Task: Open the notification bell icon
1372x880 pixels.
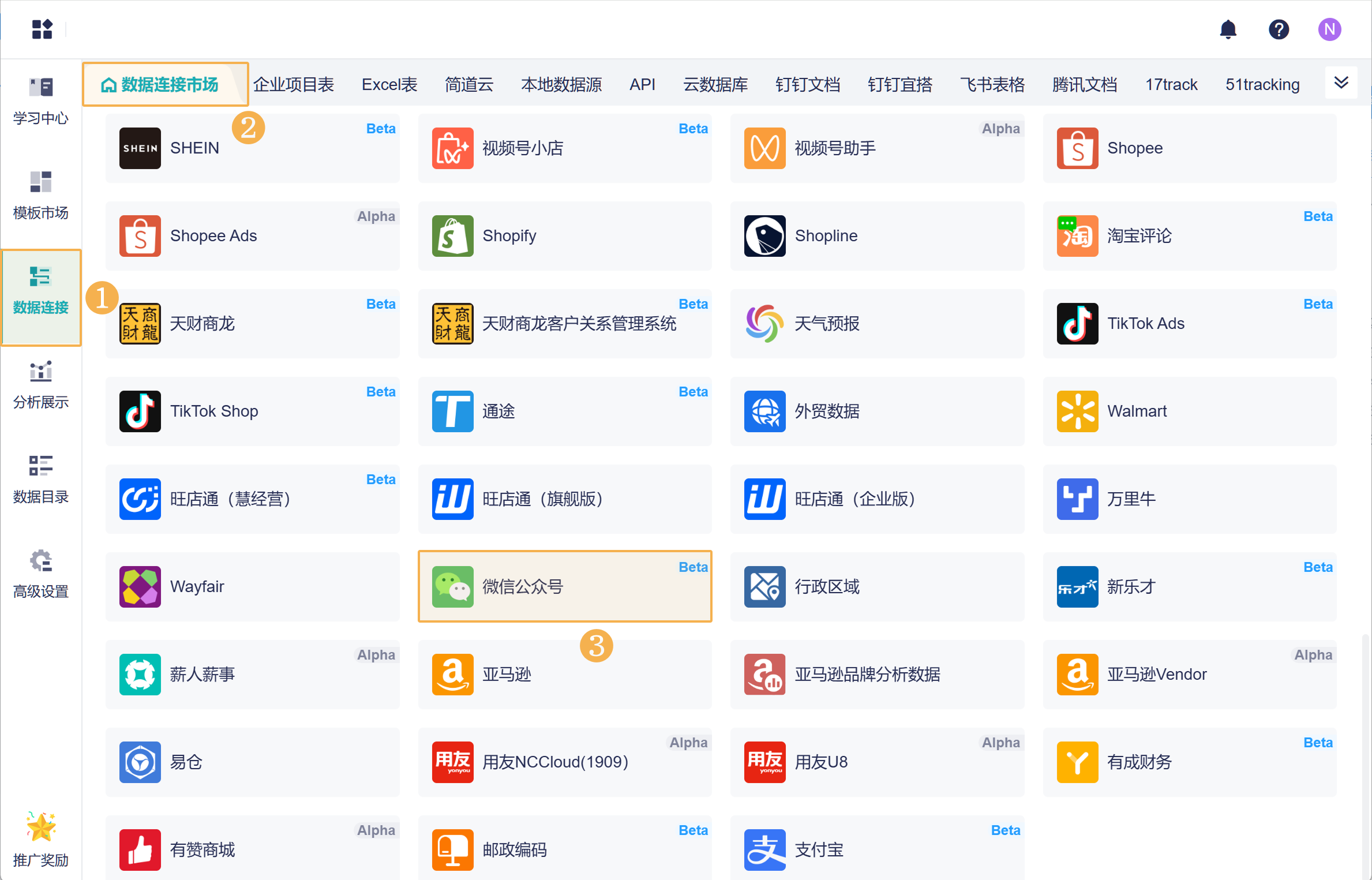Action: pyautogui.click(x=1228, y=29)
